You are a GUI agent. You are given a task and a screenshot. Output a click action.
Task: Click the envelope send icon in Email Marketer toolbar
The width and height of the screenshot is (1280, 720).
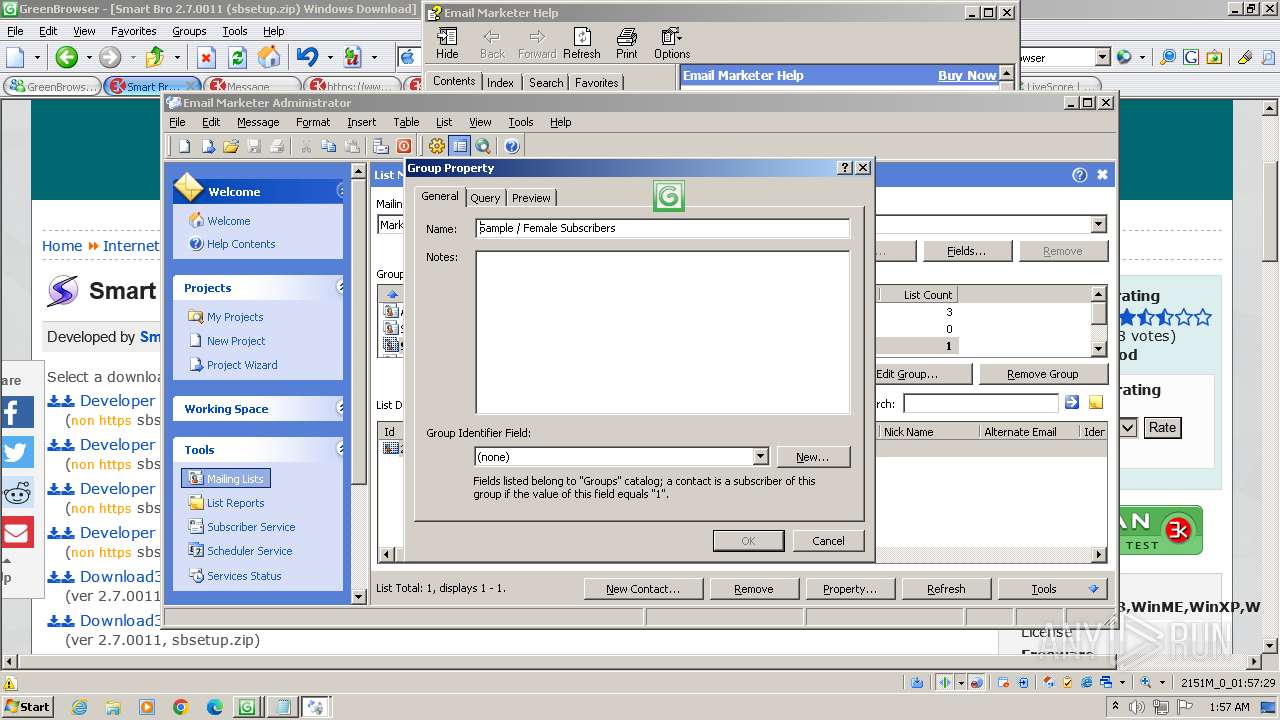[x=380, y=146]
